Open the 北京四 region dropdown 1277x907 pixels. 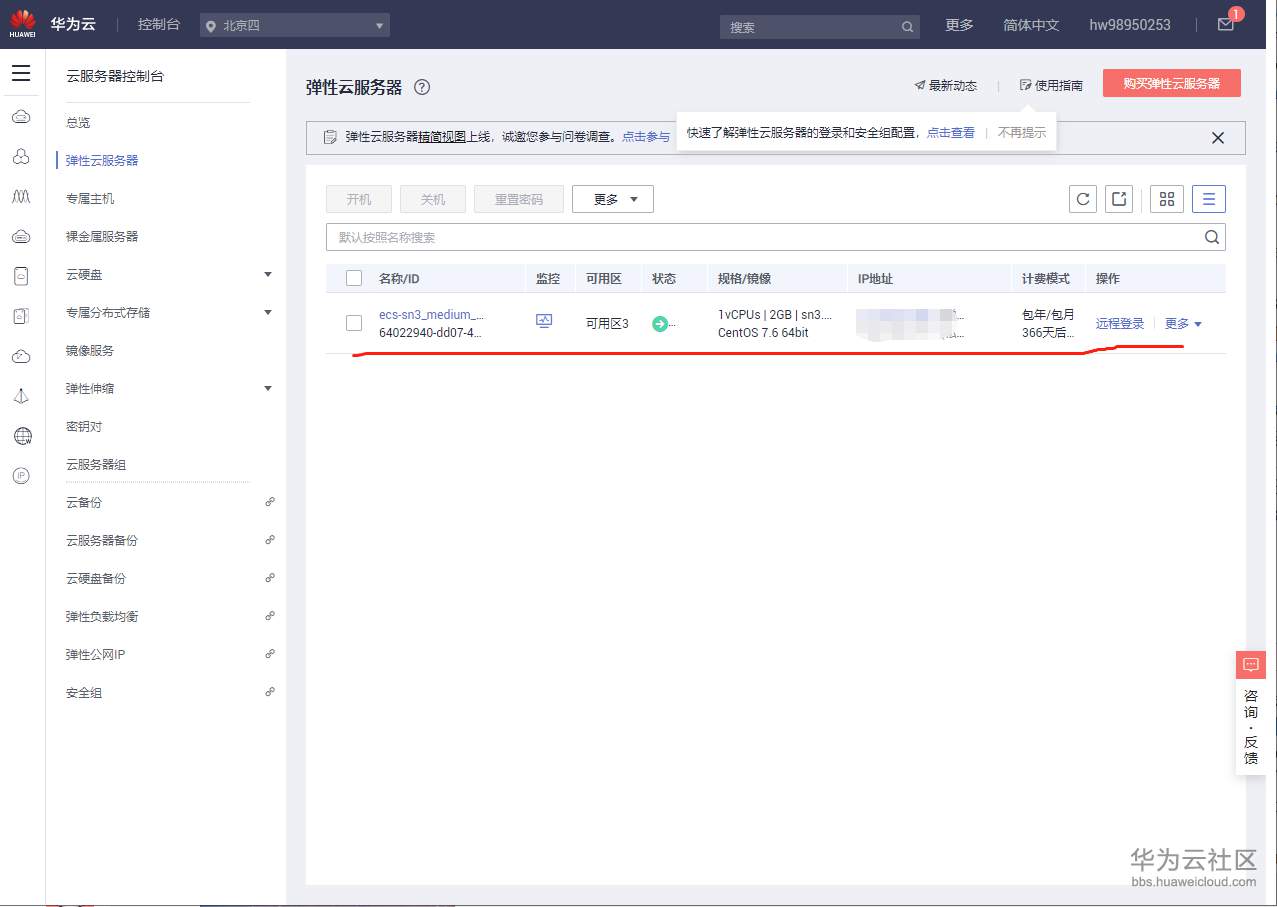pyautogui.click(x=295, y=26)
